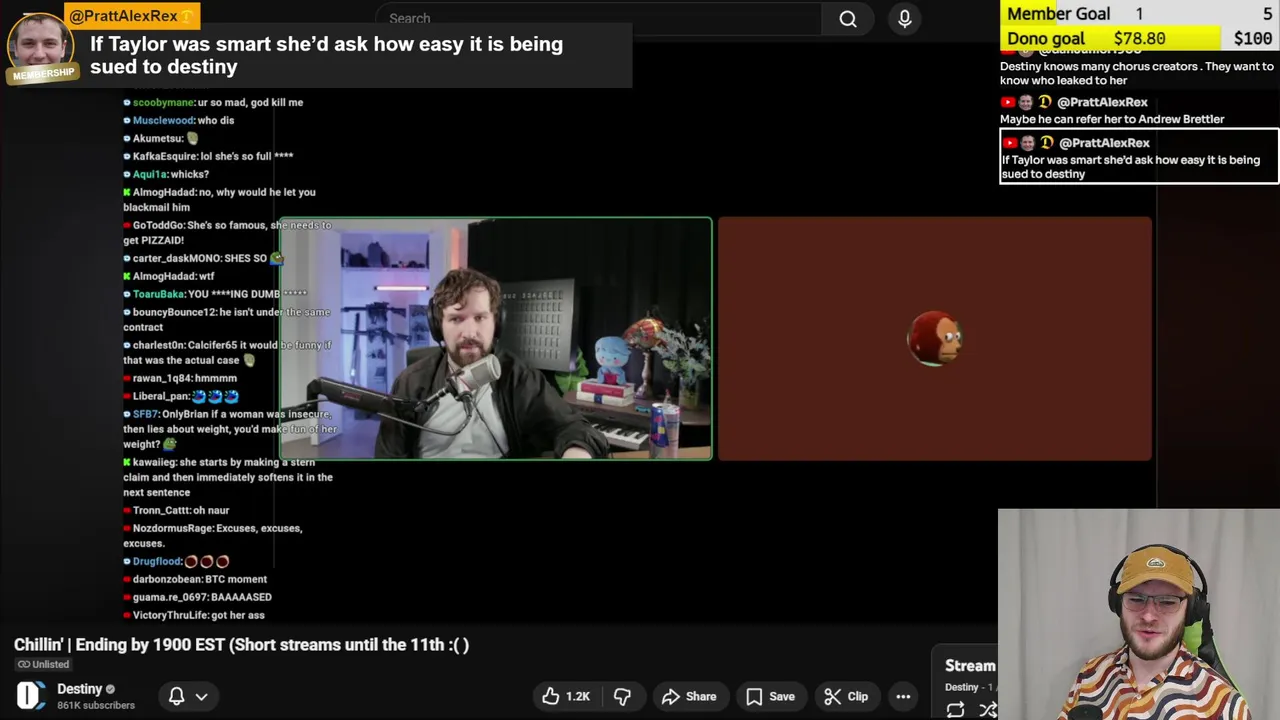
Task: Click highlighted chat message about being sued
Action: (x=1139, y=157)
